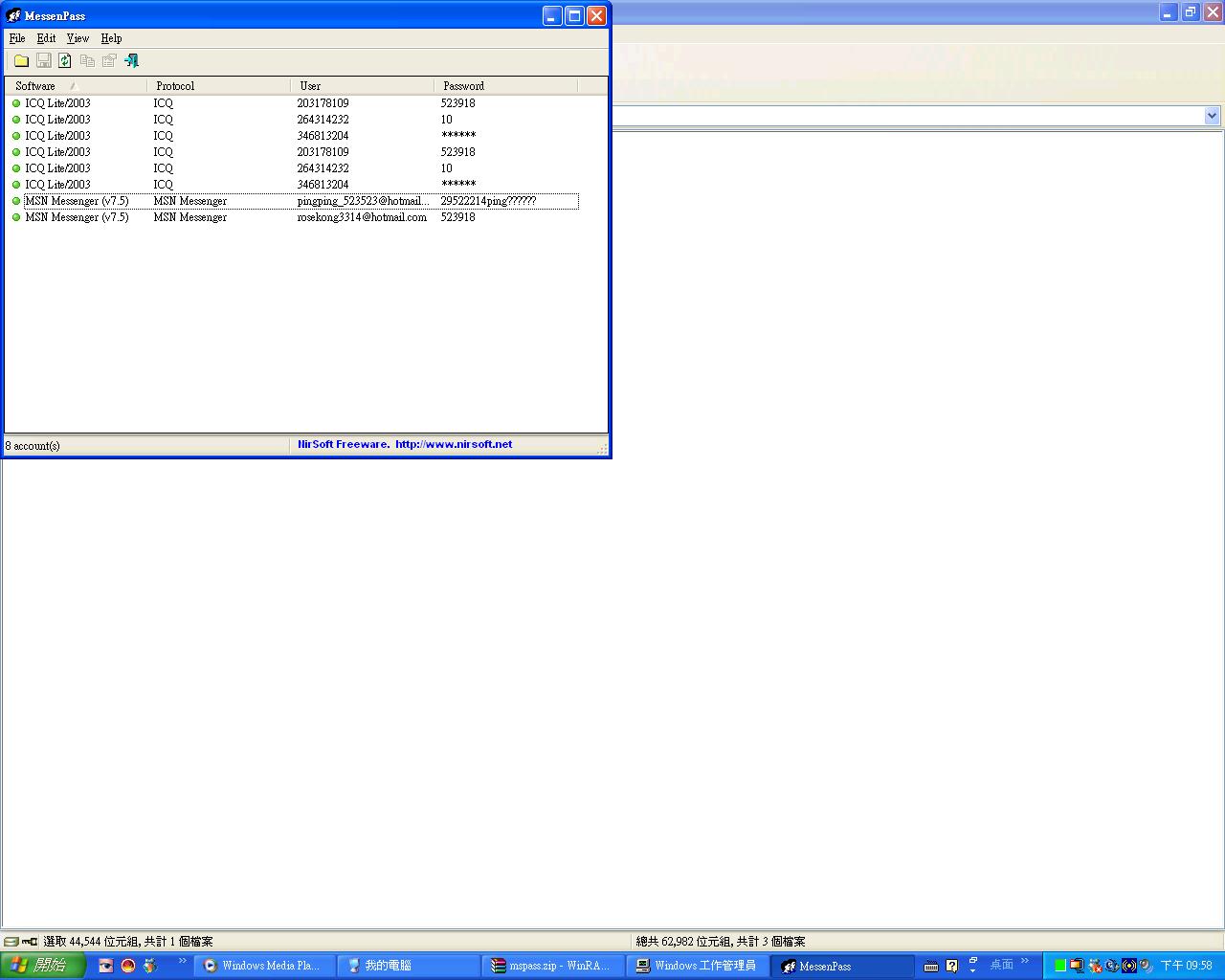
Task: Click the Exit door toolbar icon
Action: (131, 60)
